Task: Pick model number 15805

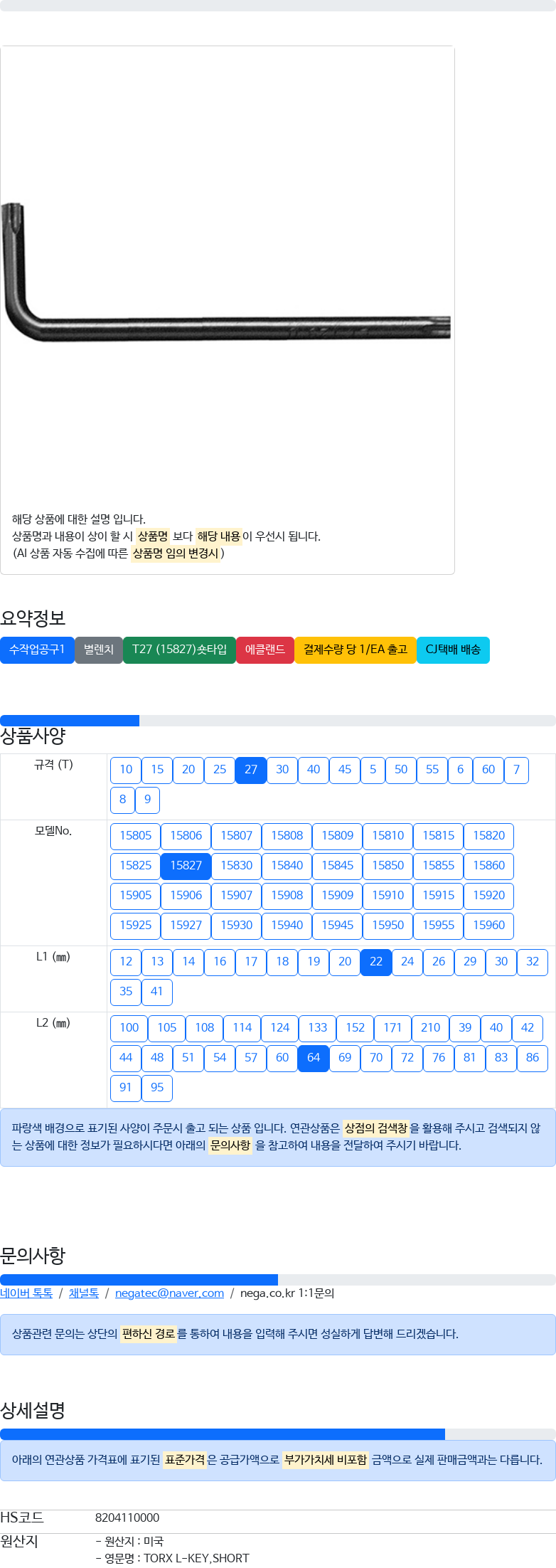Action: pos(135,836)
